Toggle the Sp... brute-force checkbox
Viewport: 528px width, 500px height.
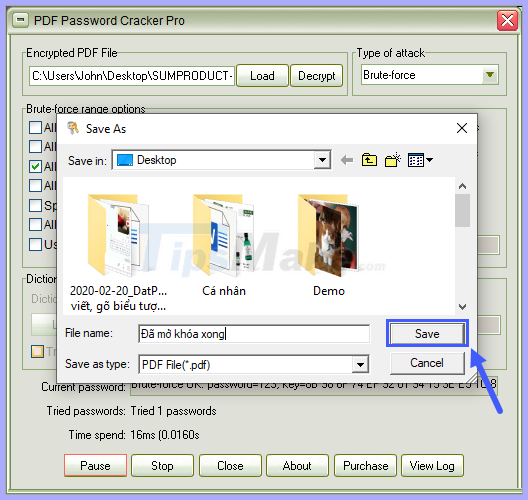(x=35, y=205)
